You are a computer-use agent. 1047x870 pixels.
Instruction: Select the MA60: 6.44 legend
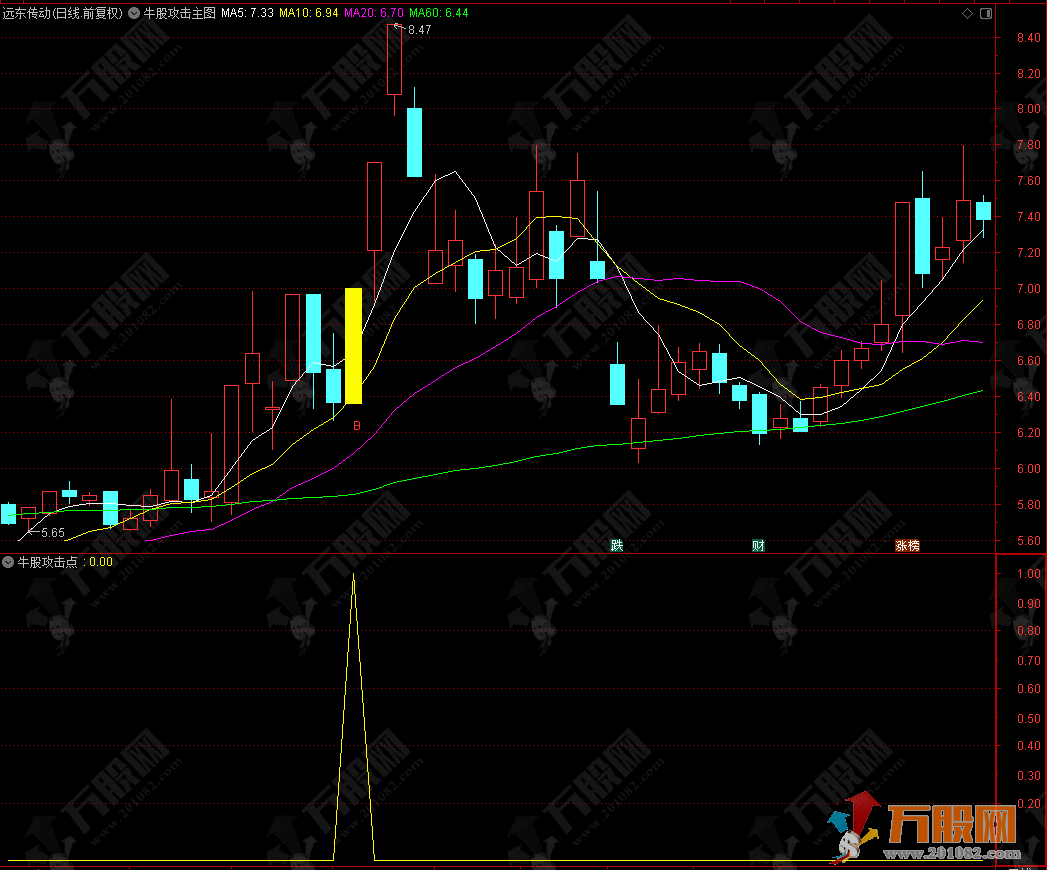tap(438, 13)
